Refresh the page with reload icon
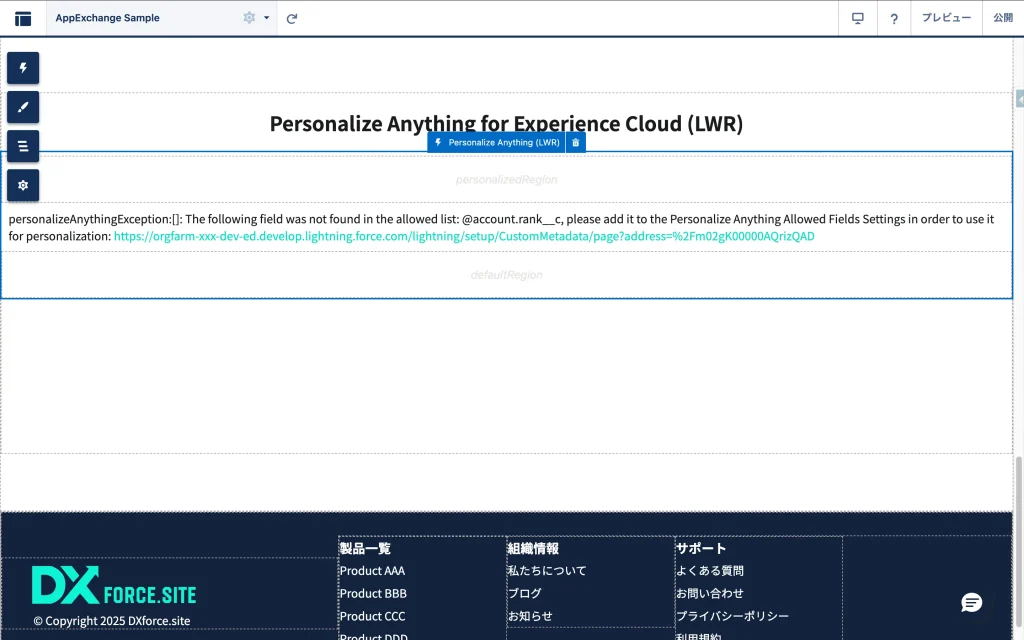The image size is (1024, 640). point(292,18)
